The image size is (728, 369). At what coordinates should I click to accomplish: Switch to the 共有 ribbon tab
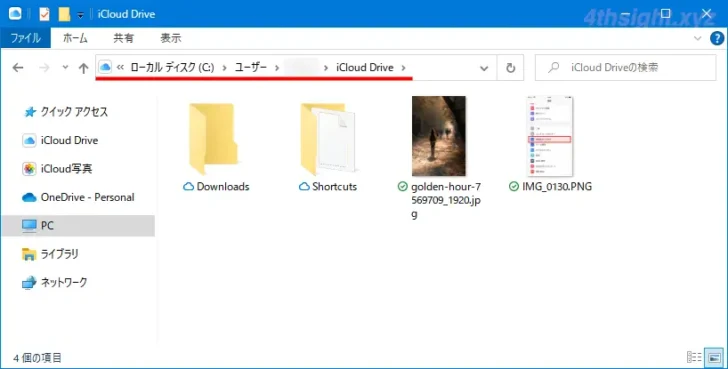(124, 38)
